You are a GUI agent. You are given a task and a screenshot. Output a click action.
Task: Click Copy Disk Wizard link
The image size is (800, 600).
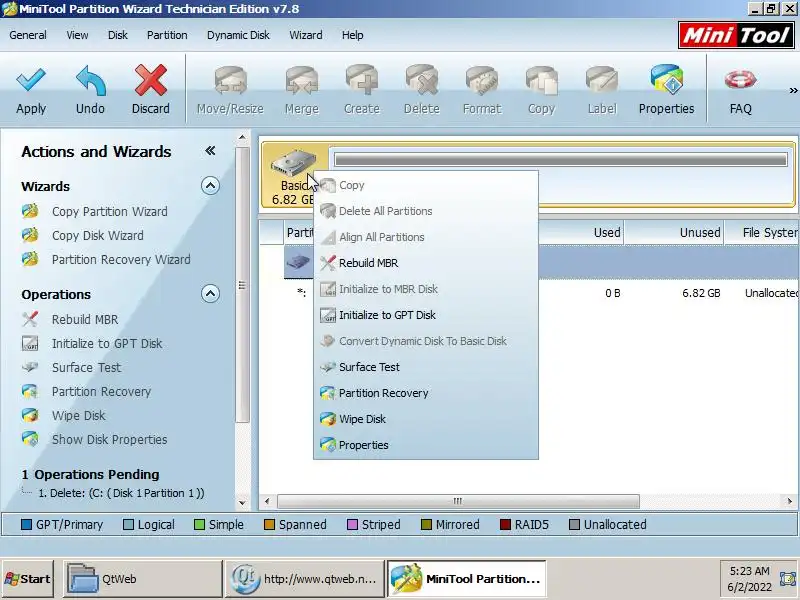[x=97, y=235]
